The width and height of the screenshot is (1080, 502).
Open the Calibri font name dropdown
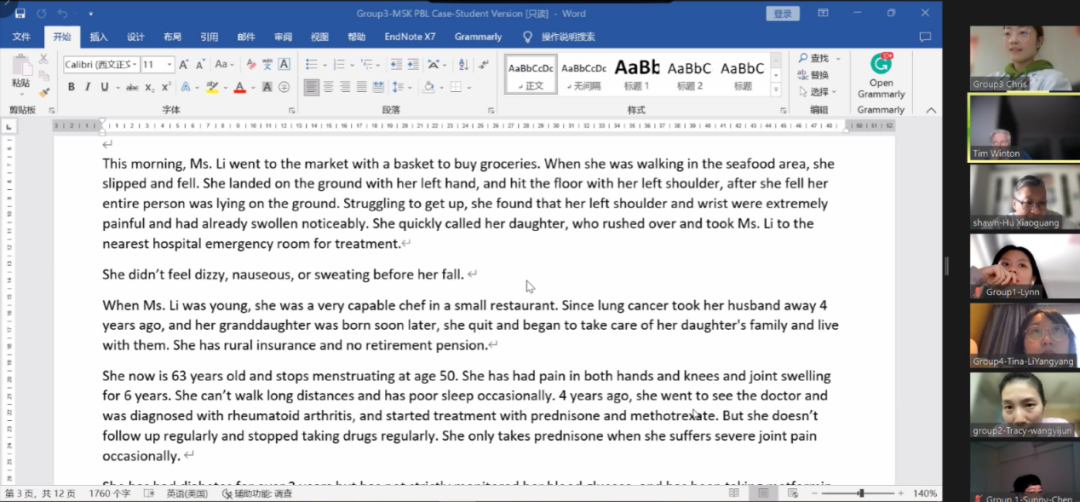point(132,64)
